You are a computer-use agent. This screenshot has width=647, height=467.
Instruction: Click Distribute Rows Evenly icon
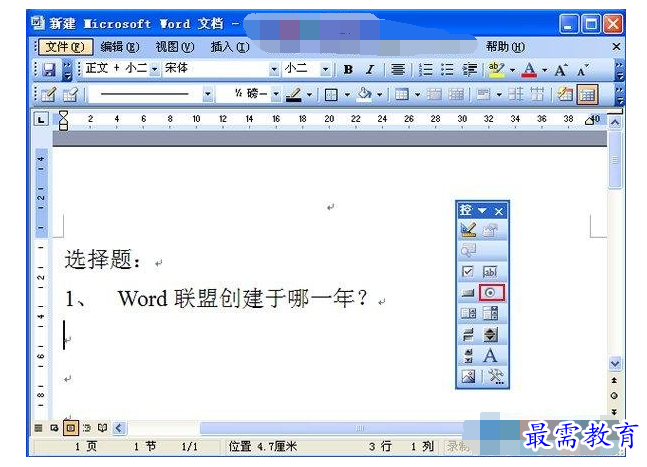pyautogui.click(x=516, y=95)
